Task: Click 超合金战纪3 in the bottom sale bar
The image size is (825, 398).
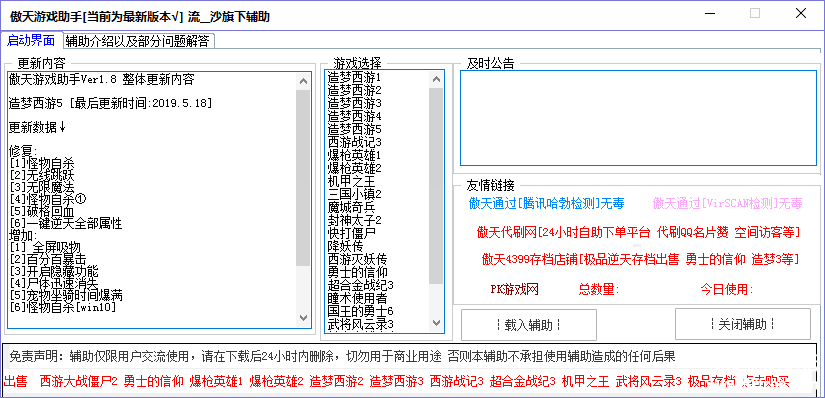Action: (x=522, y=381)
